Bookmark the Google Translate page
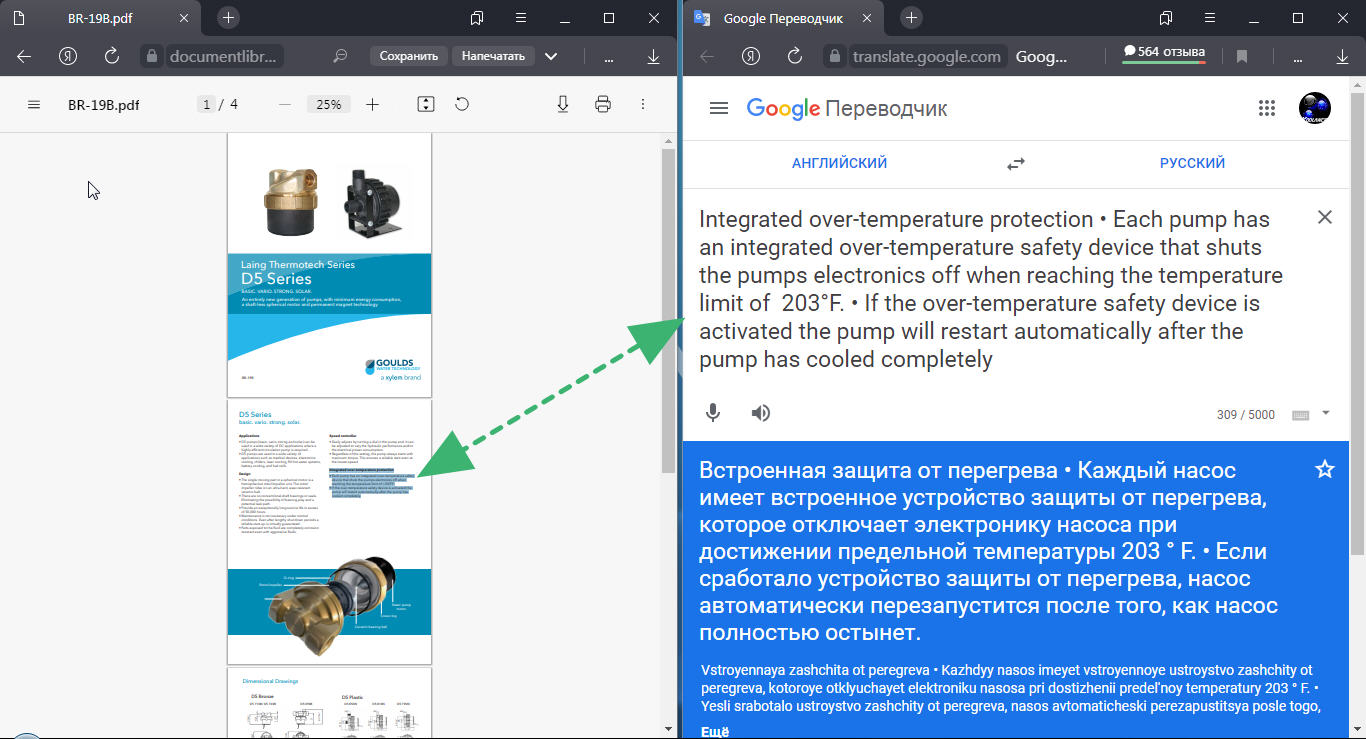Viewport: 1366px width, 739px height. pos(1242,56)
